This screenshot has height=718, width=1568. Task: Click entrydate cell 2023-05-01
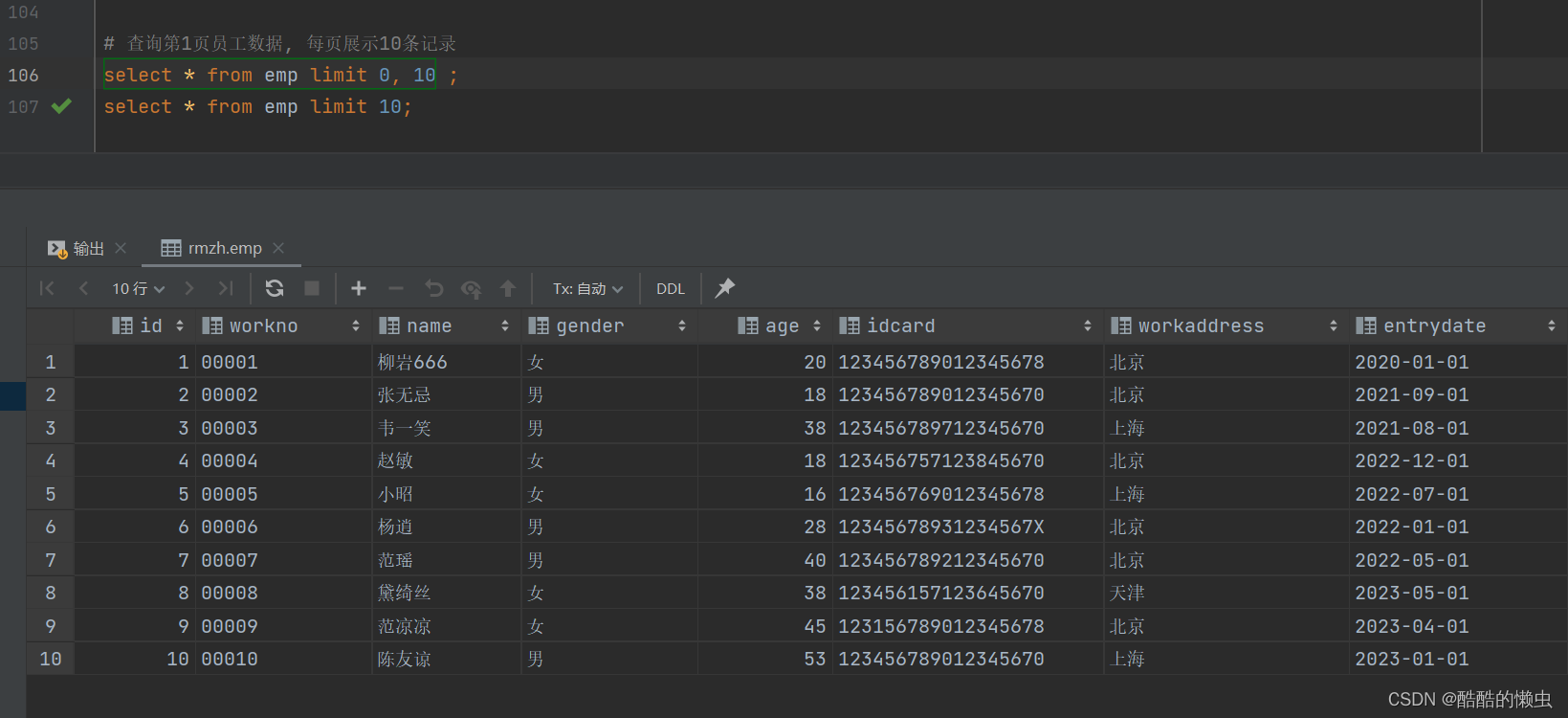(1458, 593)
